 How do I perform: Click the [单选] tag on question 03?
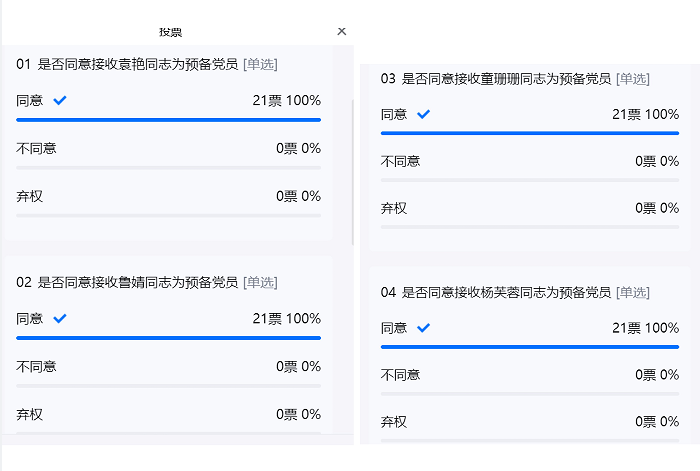coord(632,79)
